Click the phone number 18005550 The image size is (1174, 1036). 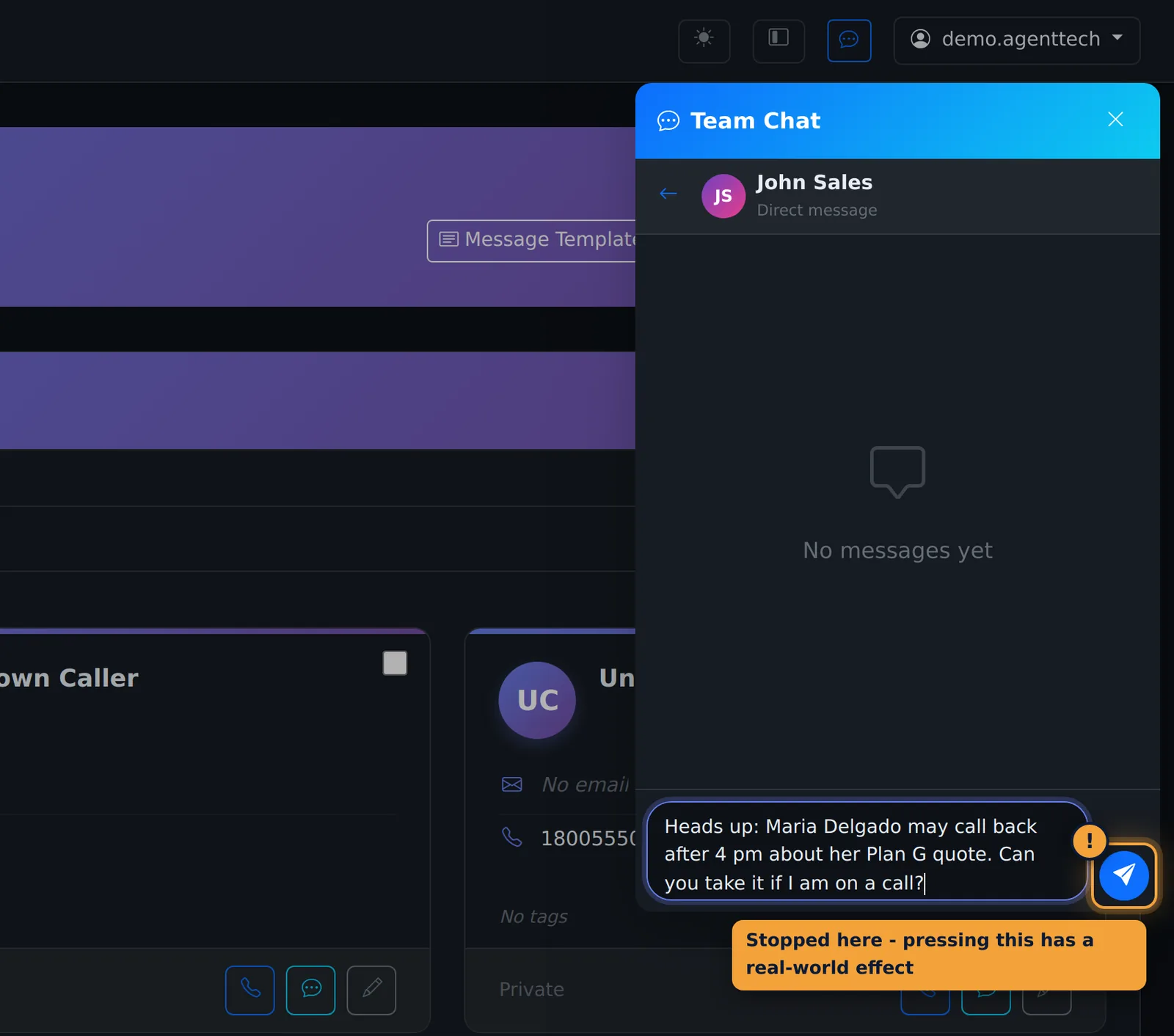pyautogui.click(x=588, y=838)
